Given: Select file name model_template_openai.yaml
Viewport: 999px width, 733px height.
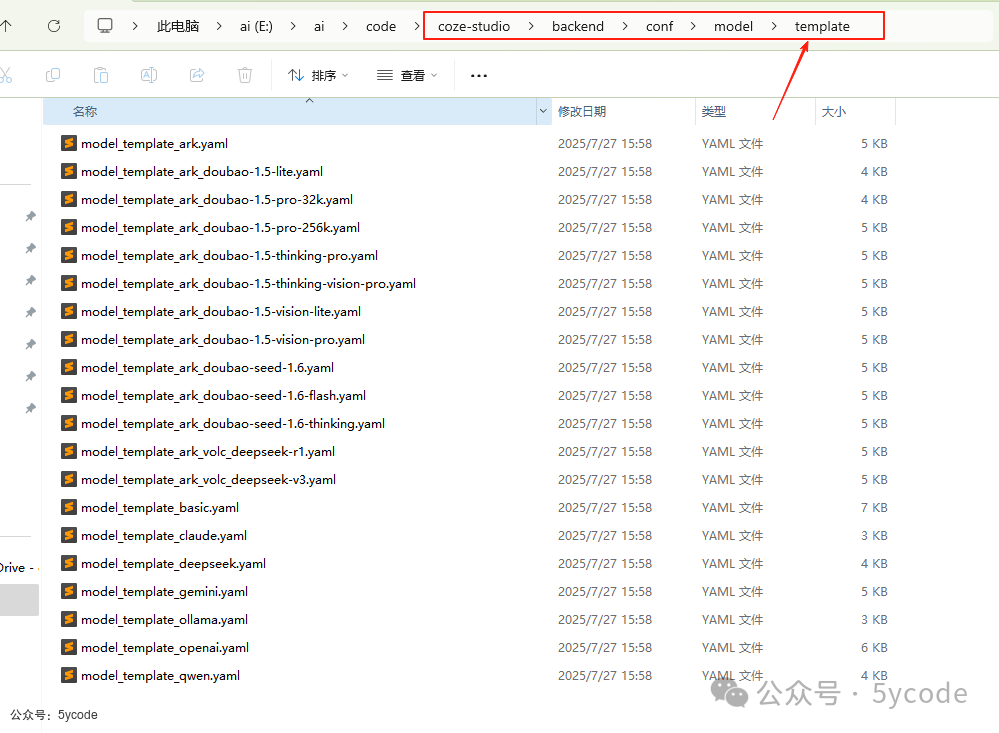Looking at the screenshot, I should (165, 648).
